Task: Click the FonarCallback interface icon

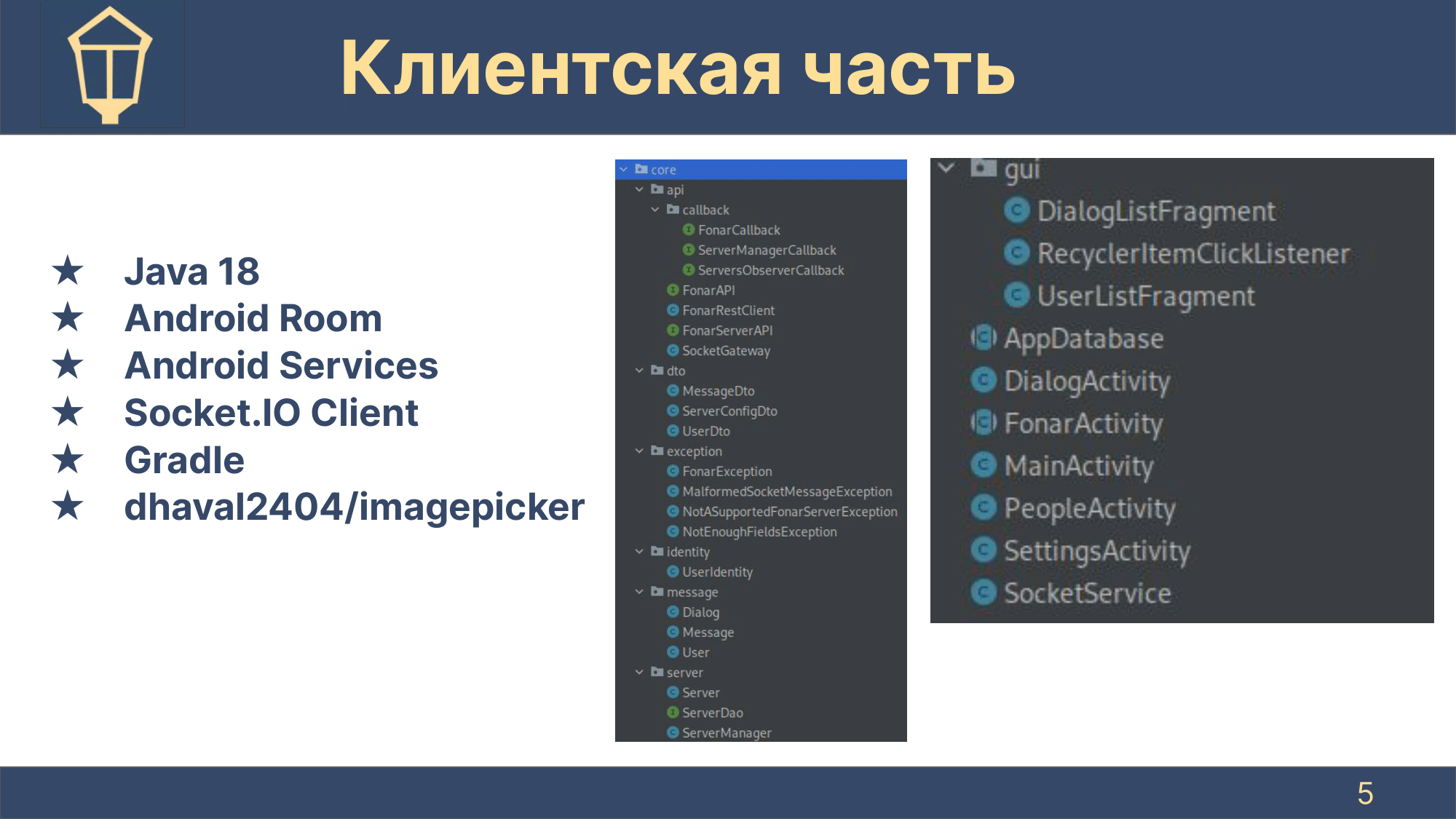Action: point(688,230)
